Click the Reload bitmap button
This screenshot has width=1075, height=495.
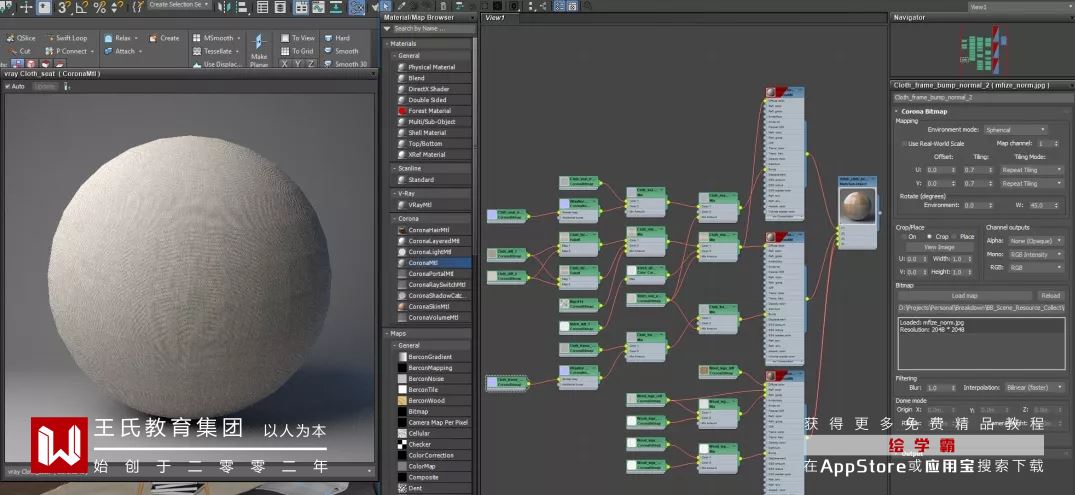1050,296
